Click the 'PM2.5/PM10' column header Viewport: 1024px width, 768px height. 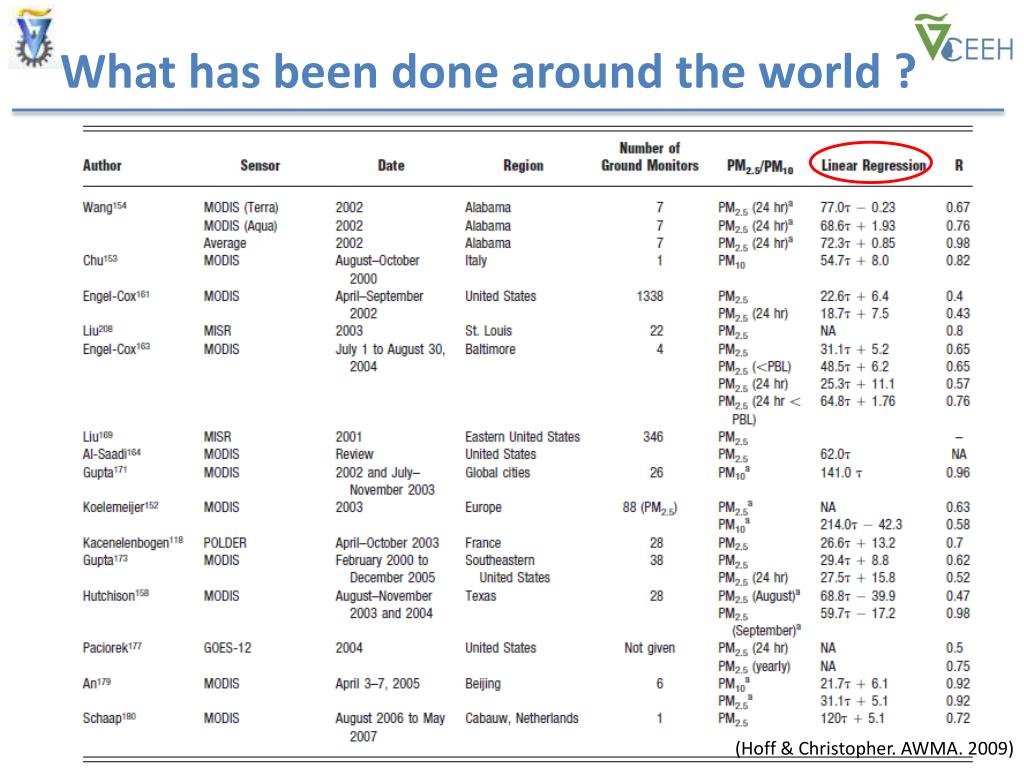760,167
